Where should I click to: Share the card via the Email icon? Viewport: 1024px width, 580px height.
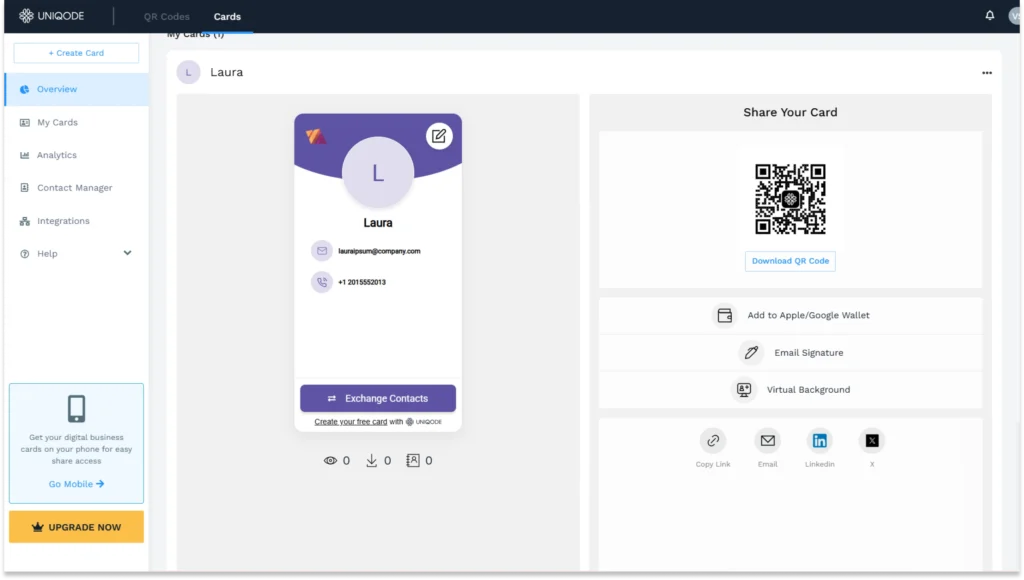pos(767,440)
